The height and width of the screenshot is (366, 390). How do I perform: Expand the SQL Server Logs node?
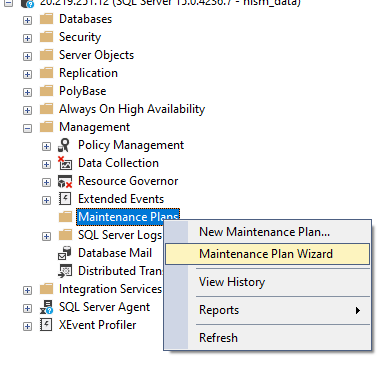[46, 236]
